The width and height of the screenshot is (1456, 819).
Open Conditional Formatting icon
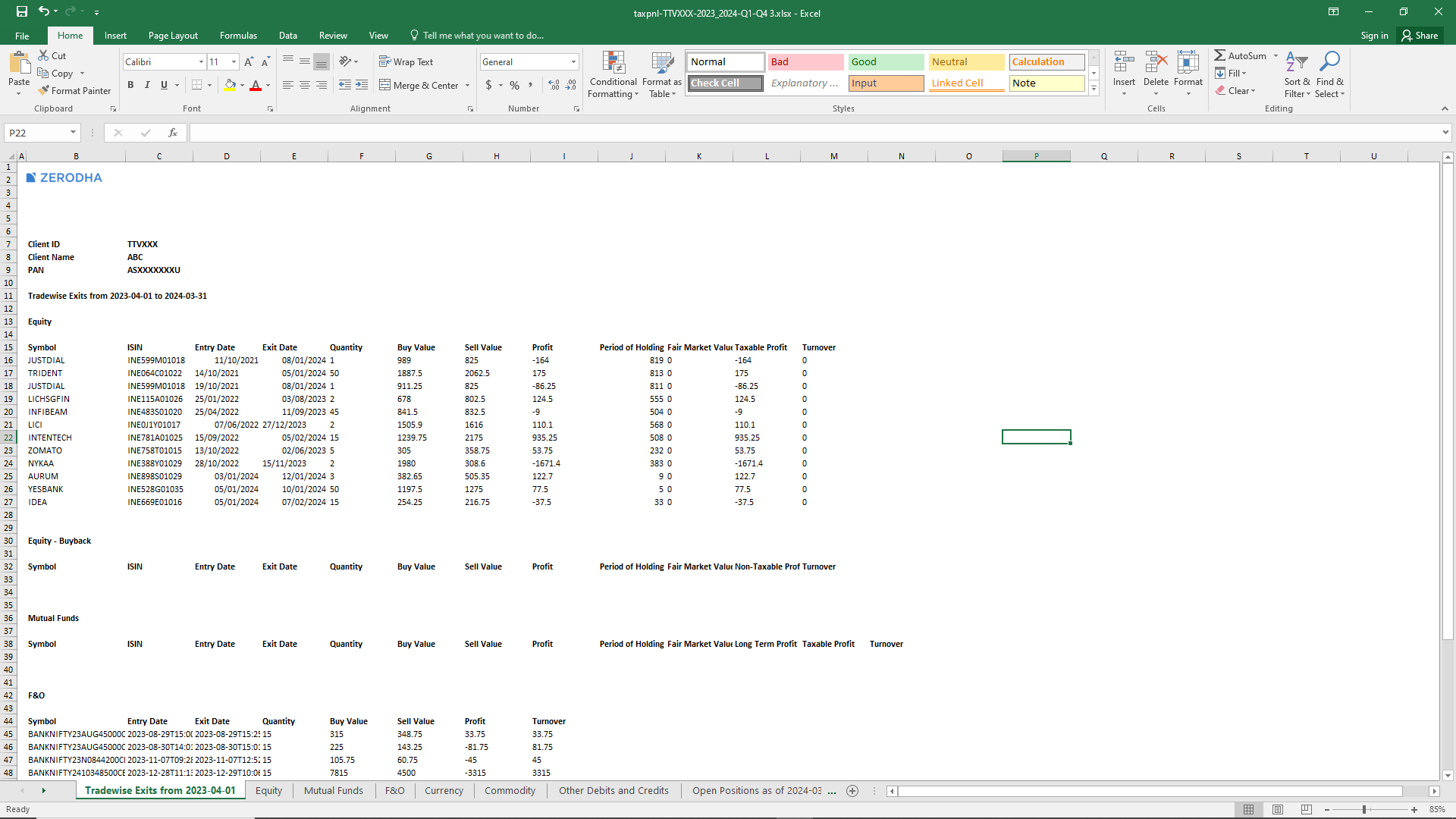(x=613, y=63)
